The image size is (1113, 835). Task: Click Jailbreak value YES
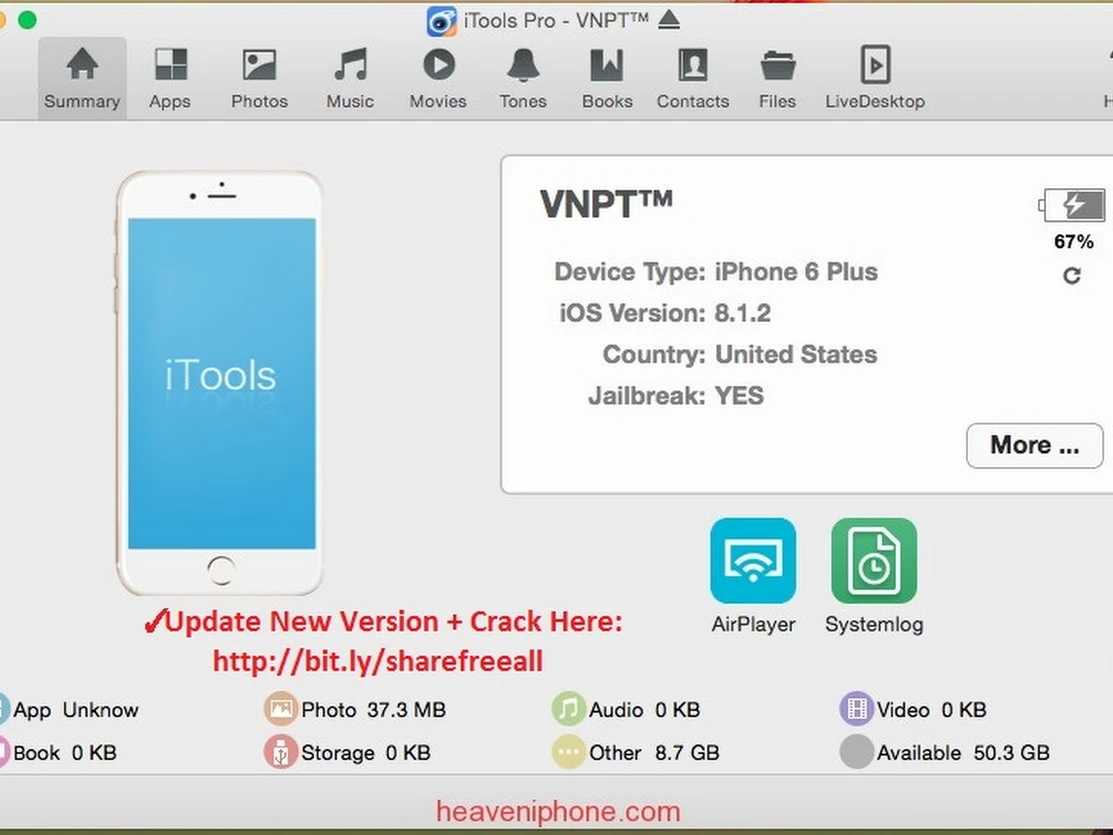739,395
